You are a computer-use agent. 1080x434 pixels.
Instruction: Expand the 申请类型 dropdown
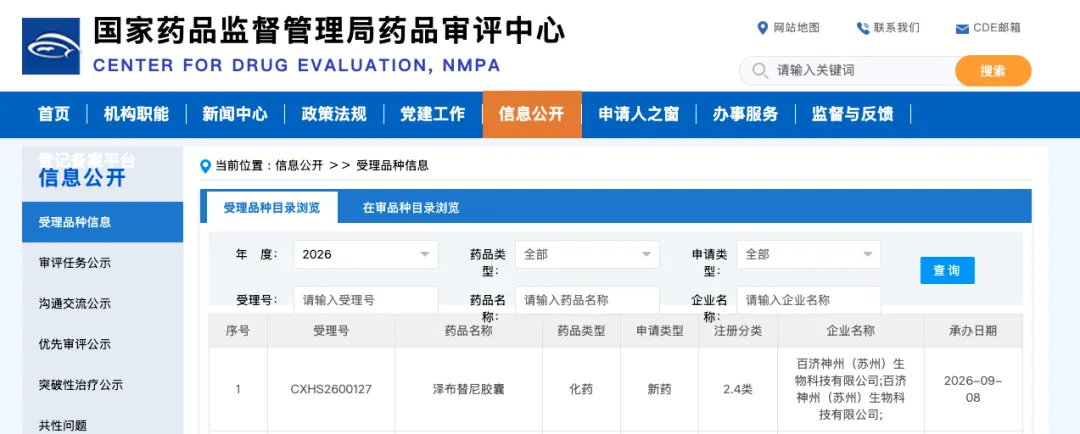809,254
